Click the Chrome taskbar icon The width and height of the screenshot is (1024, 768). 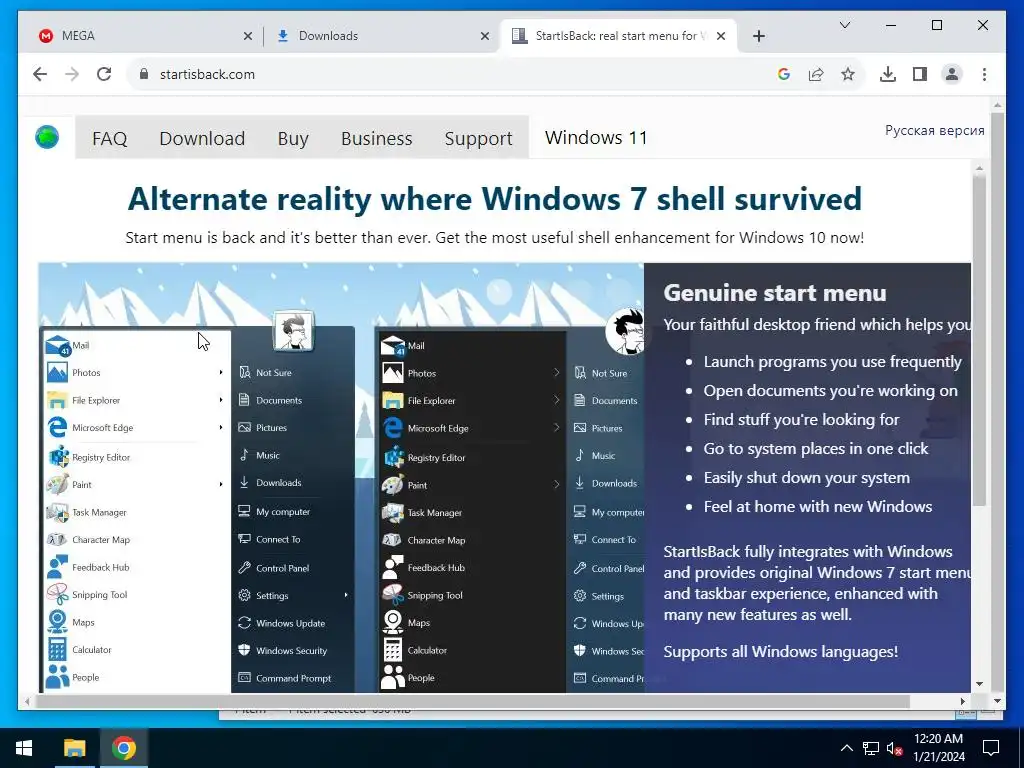pos(123,748)
